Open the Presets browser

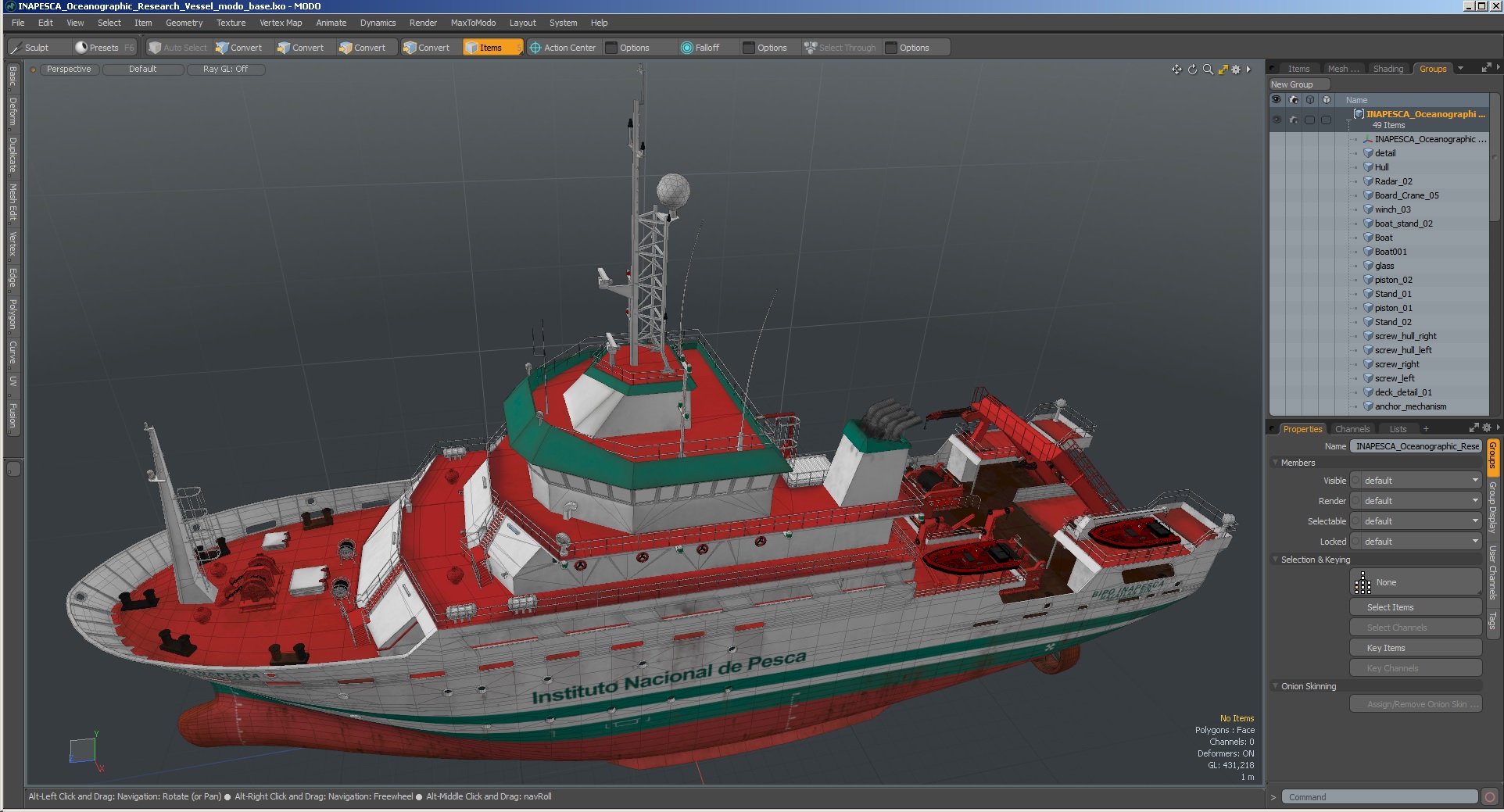104,48
